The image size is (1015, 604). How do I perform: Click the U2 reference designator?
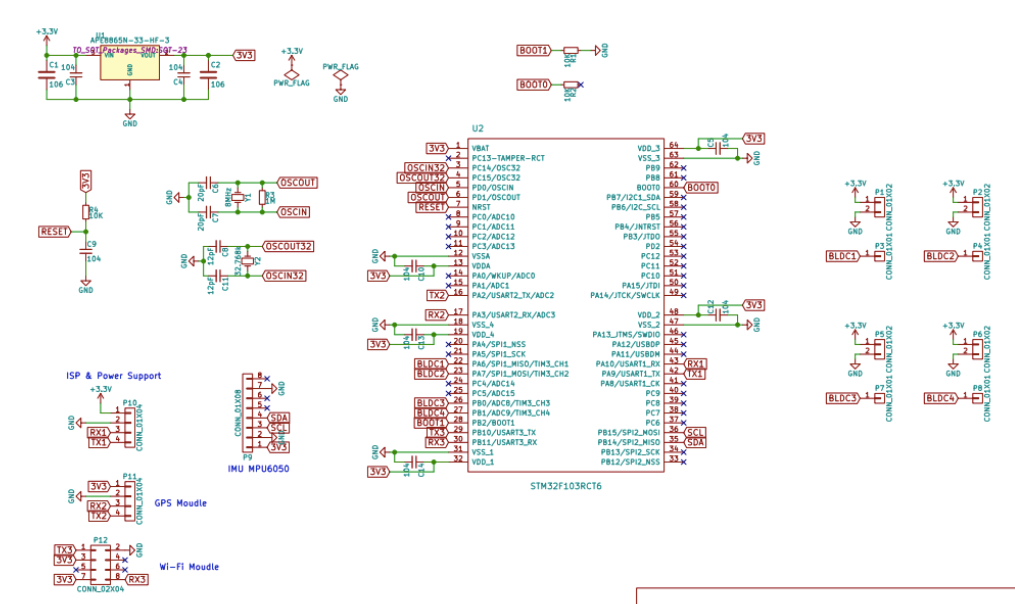(477, 129)
